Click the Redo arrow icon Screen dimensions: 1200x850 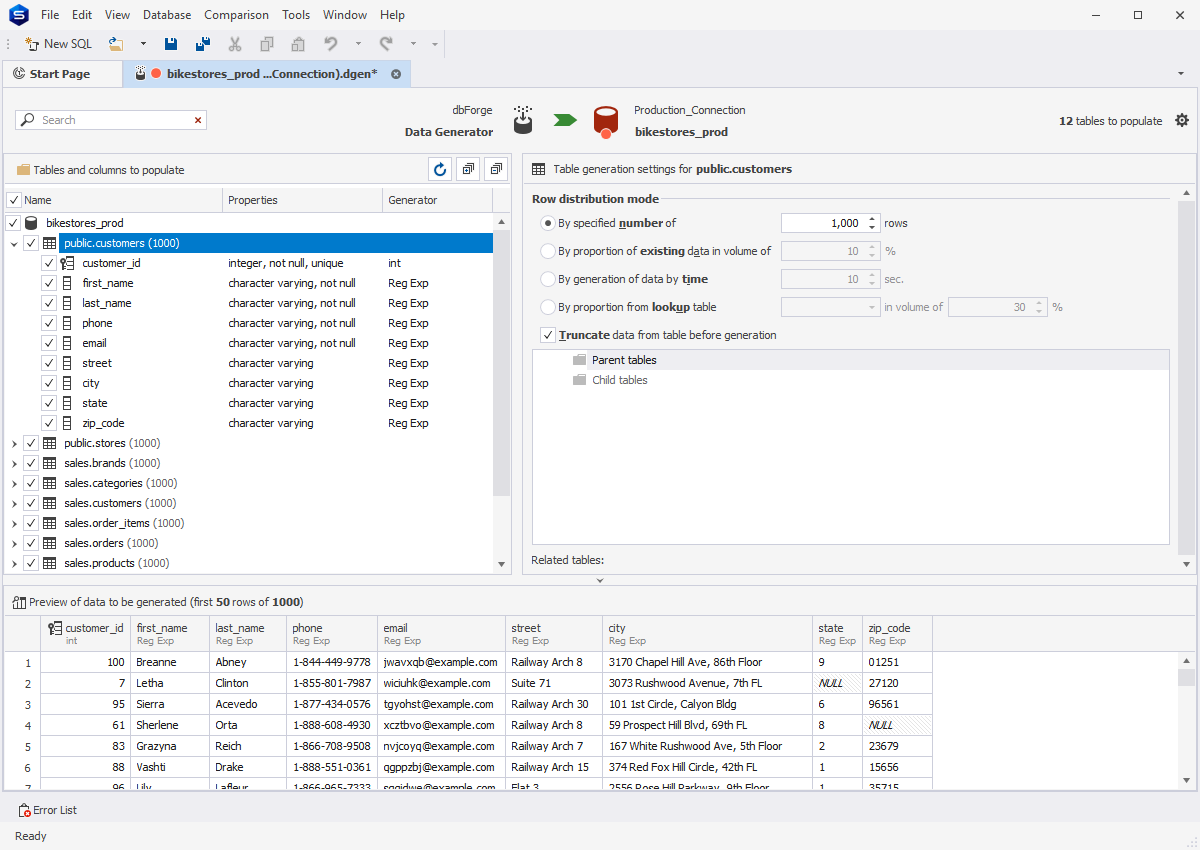tap(386, 44)
